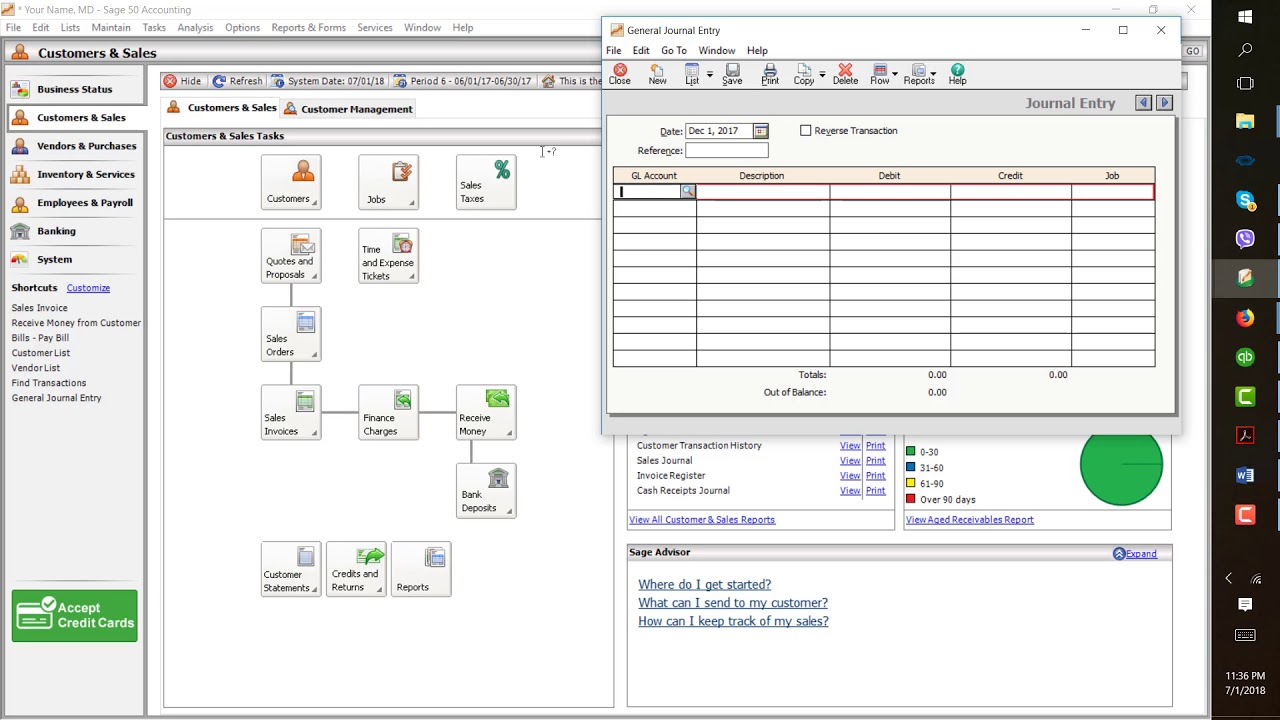Go to next journal entry arrow

1164,103
